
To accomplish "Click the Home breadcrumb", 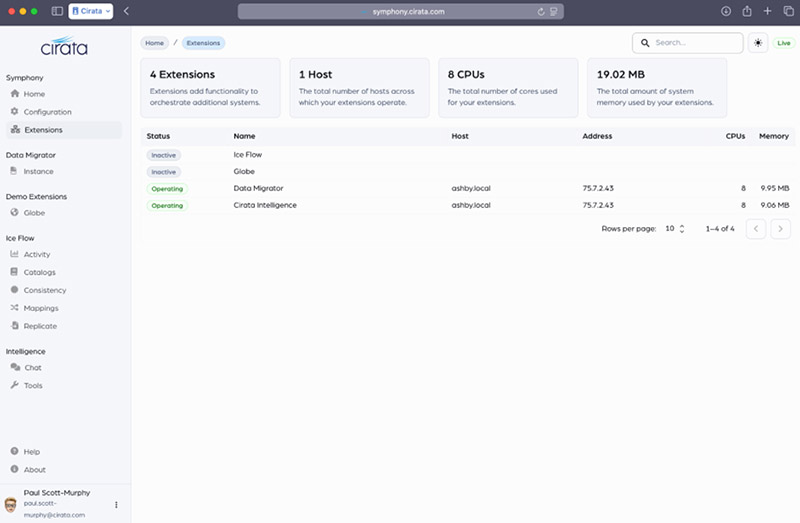I will pos(154,43).
